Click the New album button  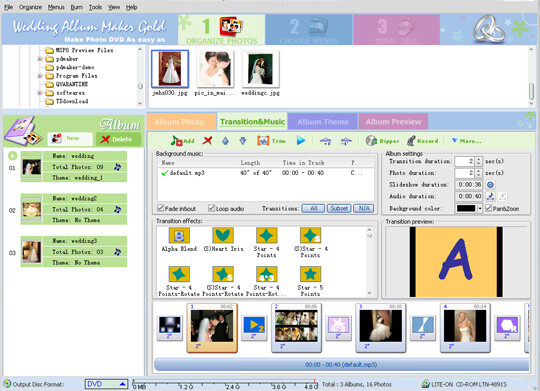(x=70, y=139)
